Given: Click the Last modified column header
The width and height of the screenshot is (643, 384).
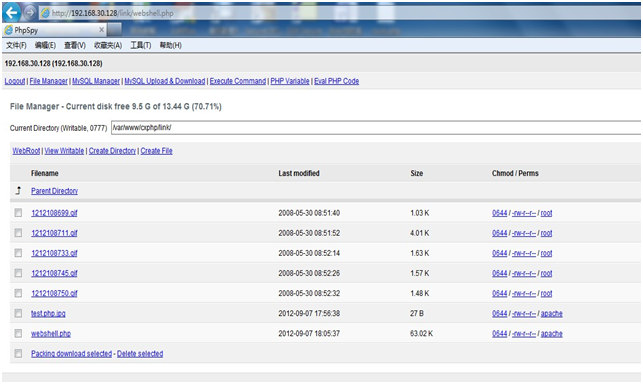Looking at the screenshot, I should pyautogui.click(x=299, y=173).
